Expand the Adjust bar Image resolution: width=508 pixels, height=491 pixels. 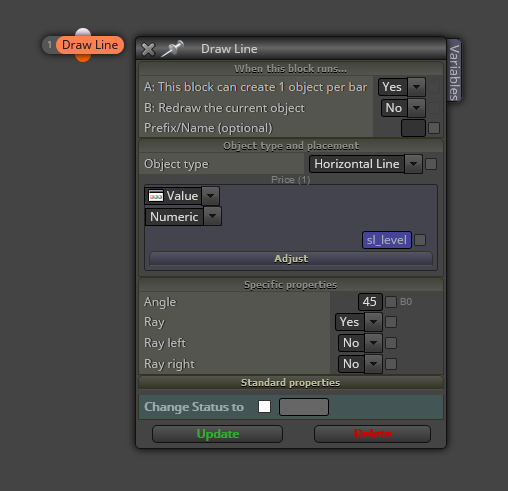tap(291, 259)
